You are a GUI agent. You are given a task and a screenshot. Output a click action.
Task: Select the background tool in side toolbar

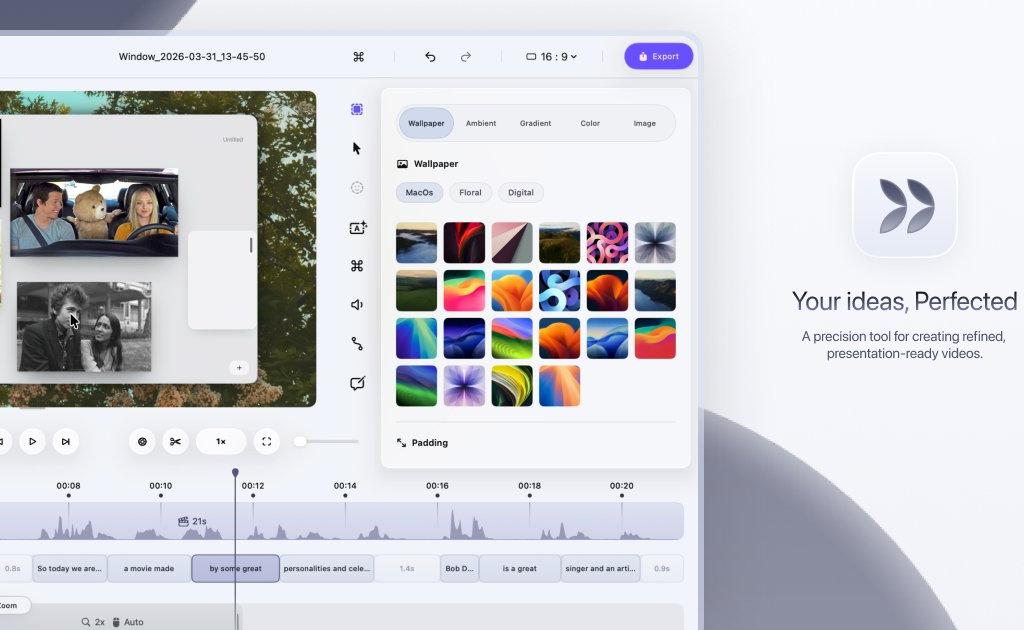(x=357, y=109)
